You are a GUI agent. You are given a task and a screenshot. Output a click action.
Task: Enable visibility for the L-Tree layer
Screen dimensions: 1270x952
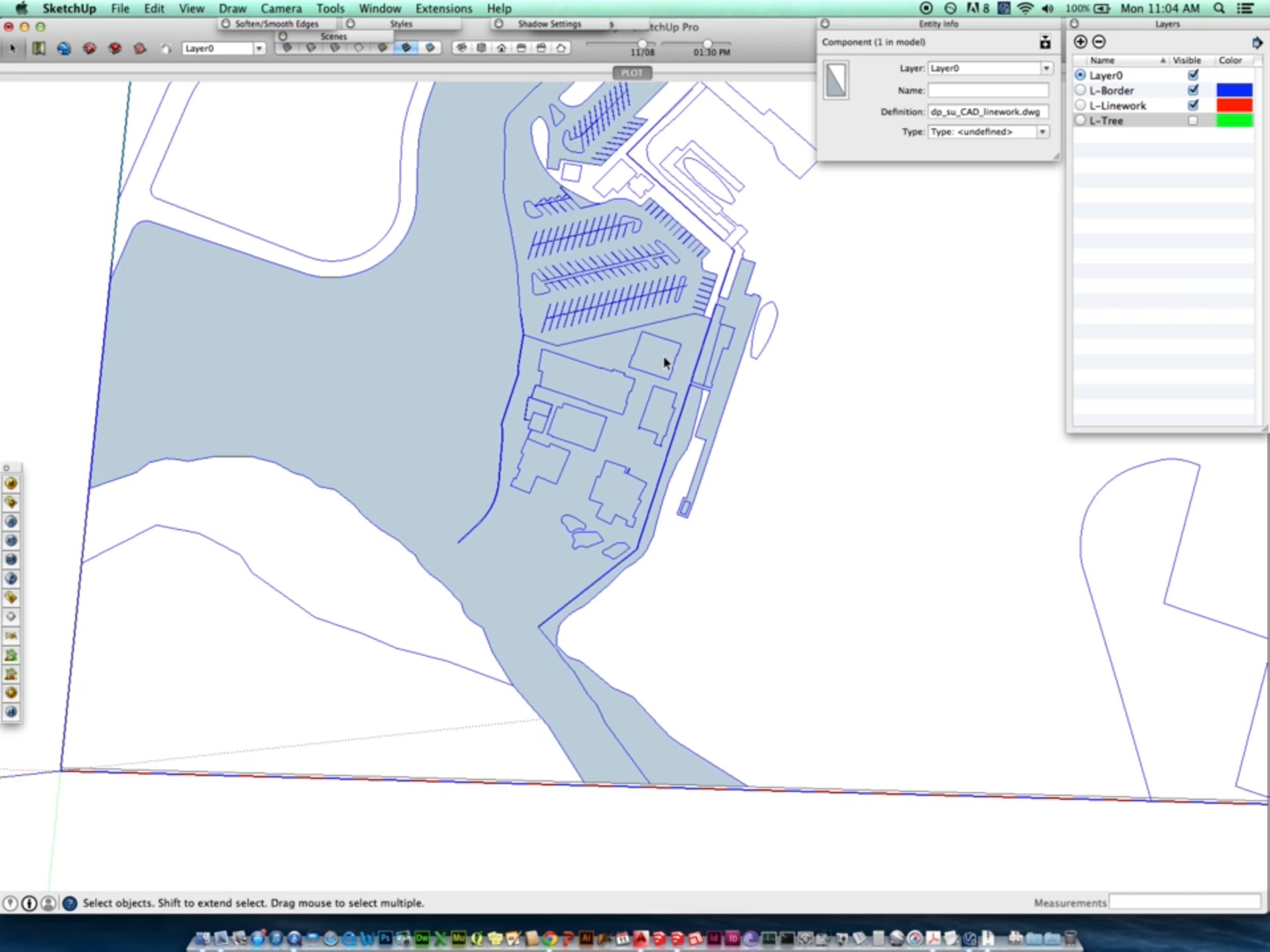pos(1193,121)
